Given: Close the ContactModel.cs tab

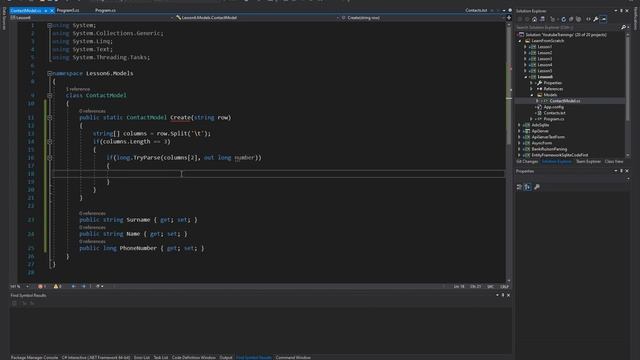Looking at the screenshot, I should (x=52, y=11).
